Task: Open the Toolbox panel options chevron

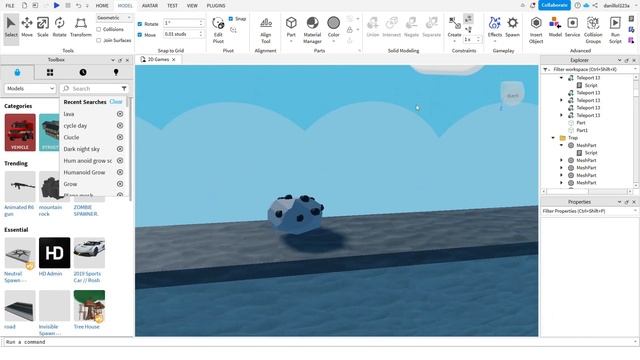Action: pyautogui.click(x=113, y=60)
